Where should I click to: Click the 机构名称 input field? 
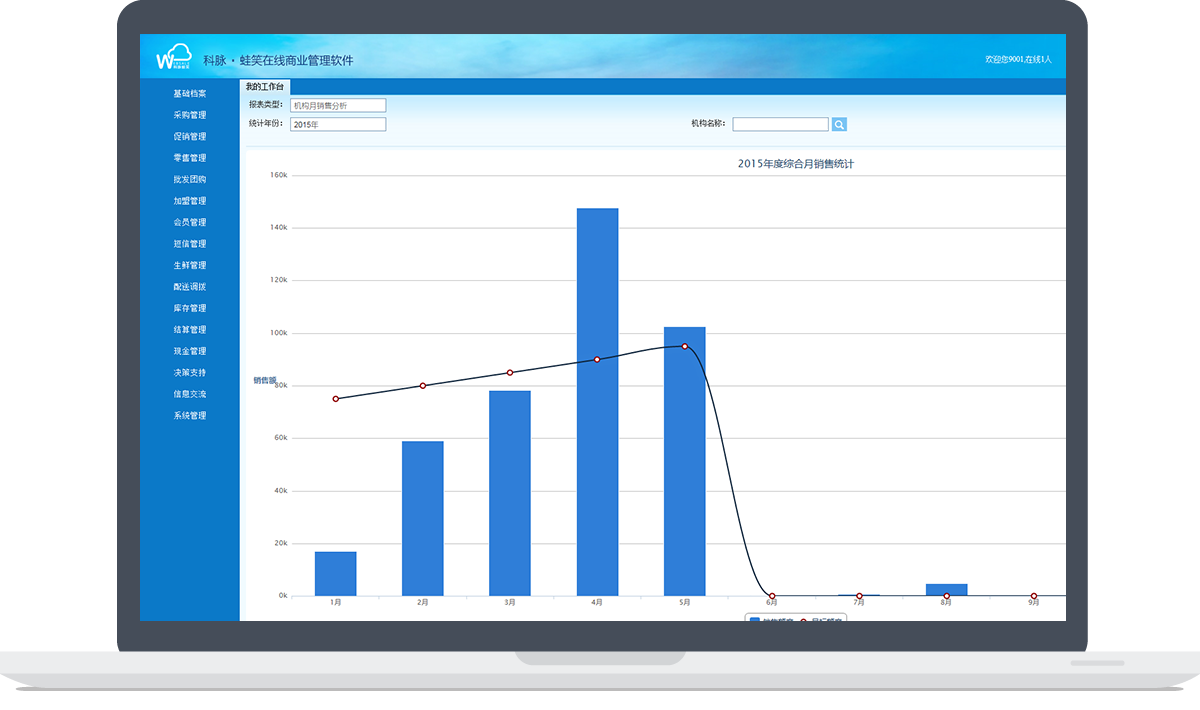(x=780, y=124)
